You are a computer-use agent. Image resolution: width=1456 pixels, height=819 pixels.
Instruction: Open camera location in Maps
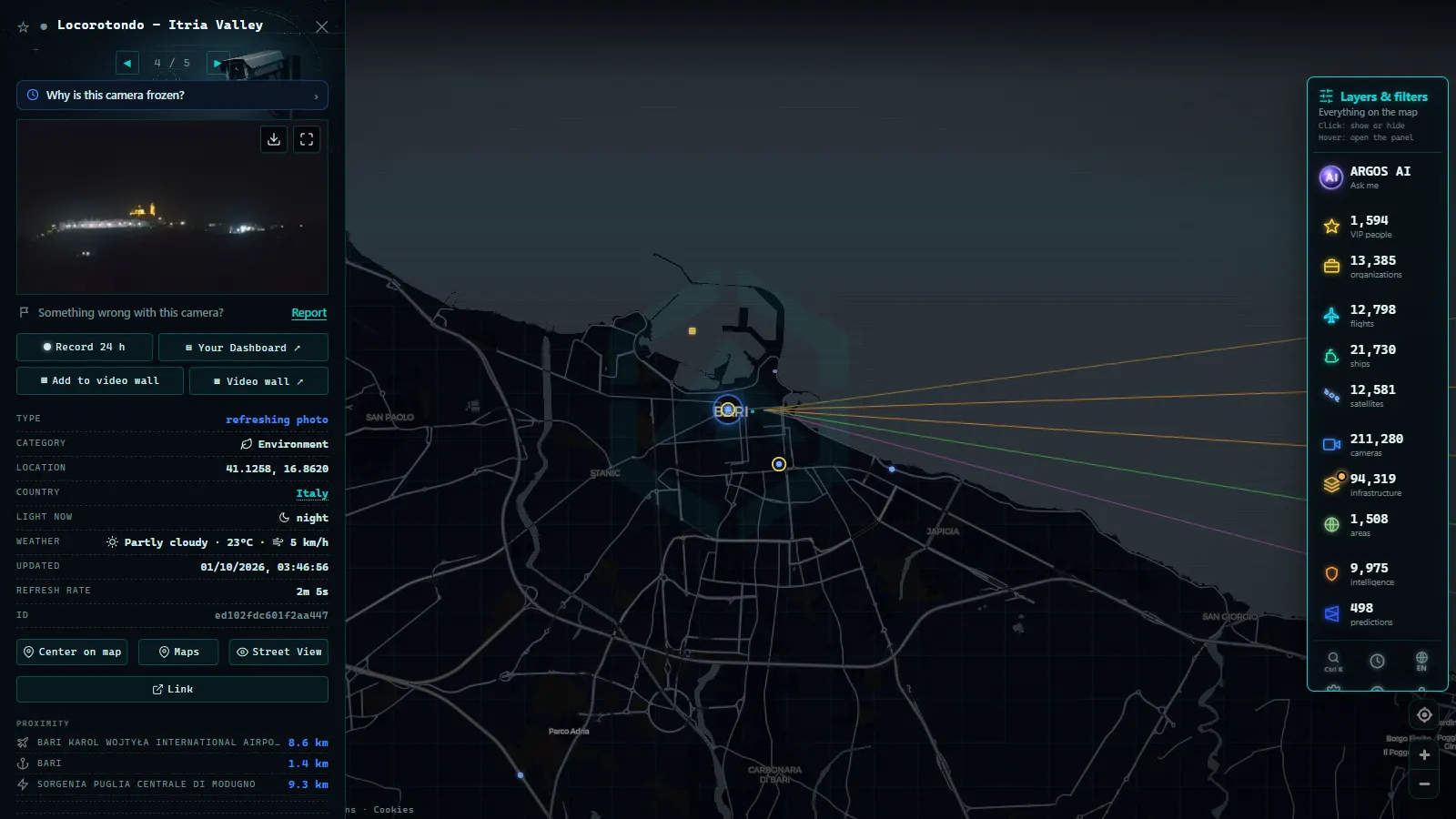[x=178, y=652]
